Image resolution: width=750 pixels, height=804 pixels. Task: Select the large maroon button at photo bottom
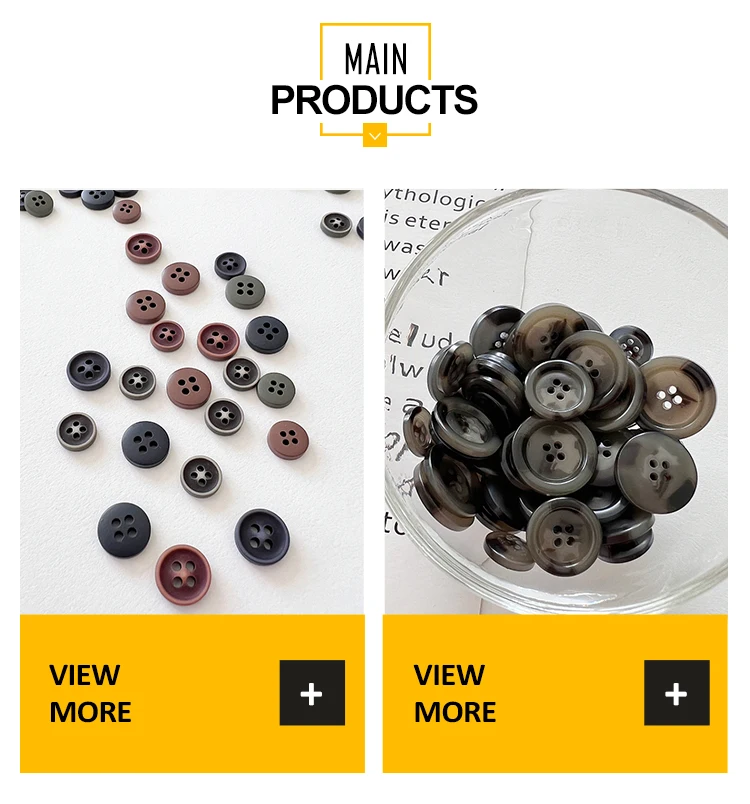[x=183, y=574]
